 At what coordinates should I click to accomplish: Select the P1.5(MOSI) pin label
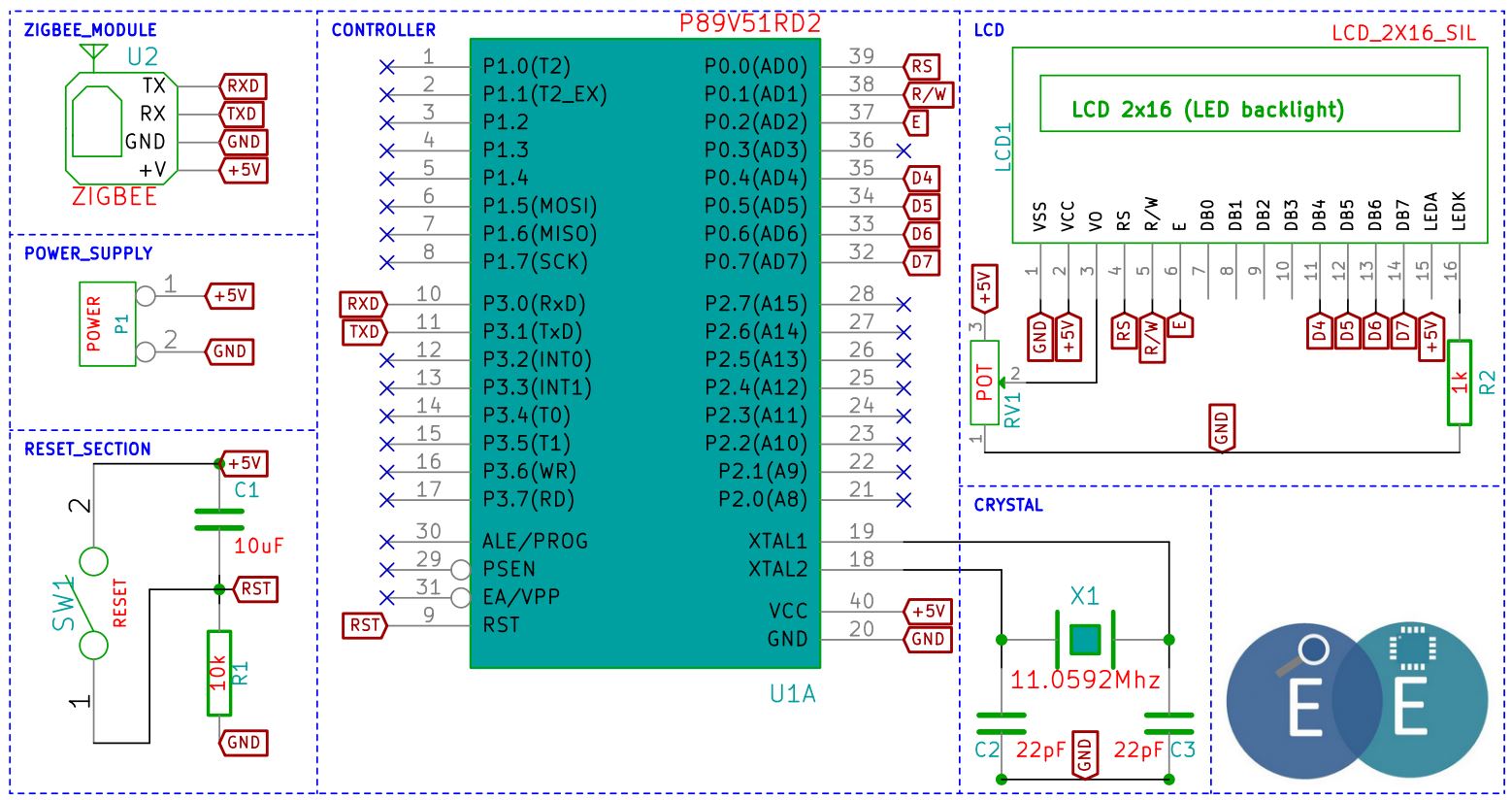tap(540, 206)
